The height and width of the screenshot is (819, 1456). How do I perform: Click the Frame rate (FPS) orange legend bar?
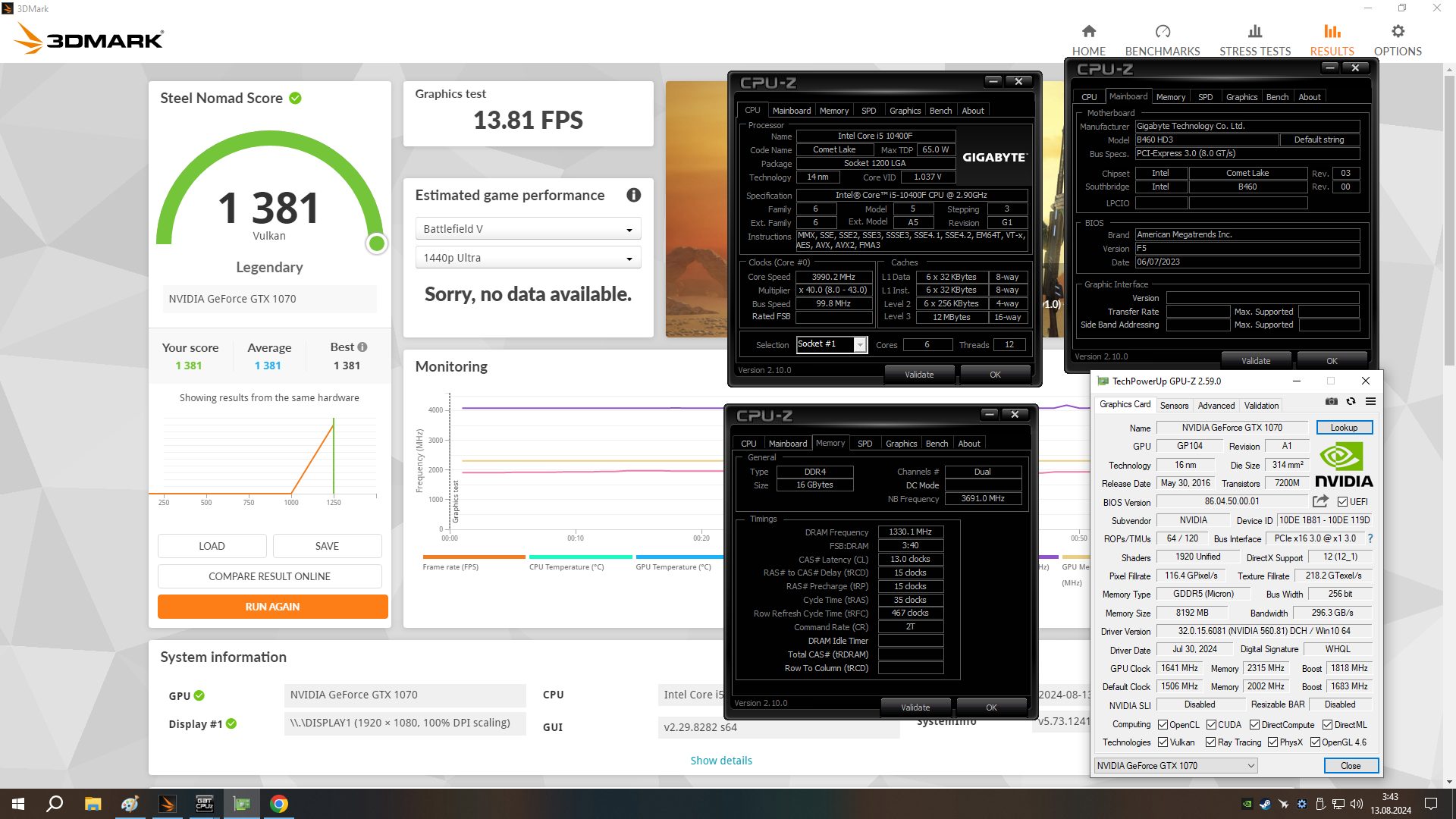point(474,557)
